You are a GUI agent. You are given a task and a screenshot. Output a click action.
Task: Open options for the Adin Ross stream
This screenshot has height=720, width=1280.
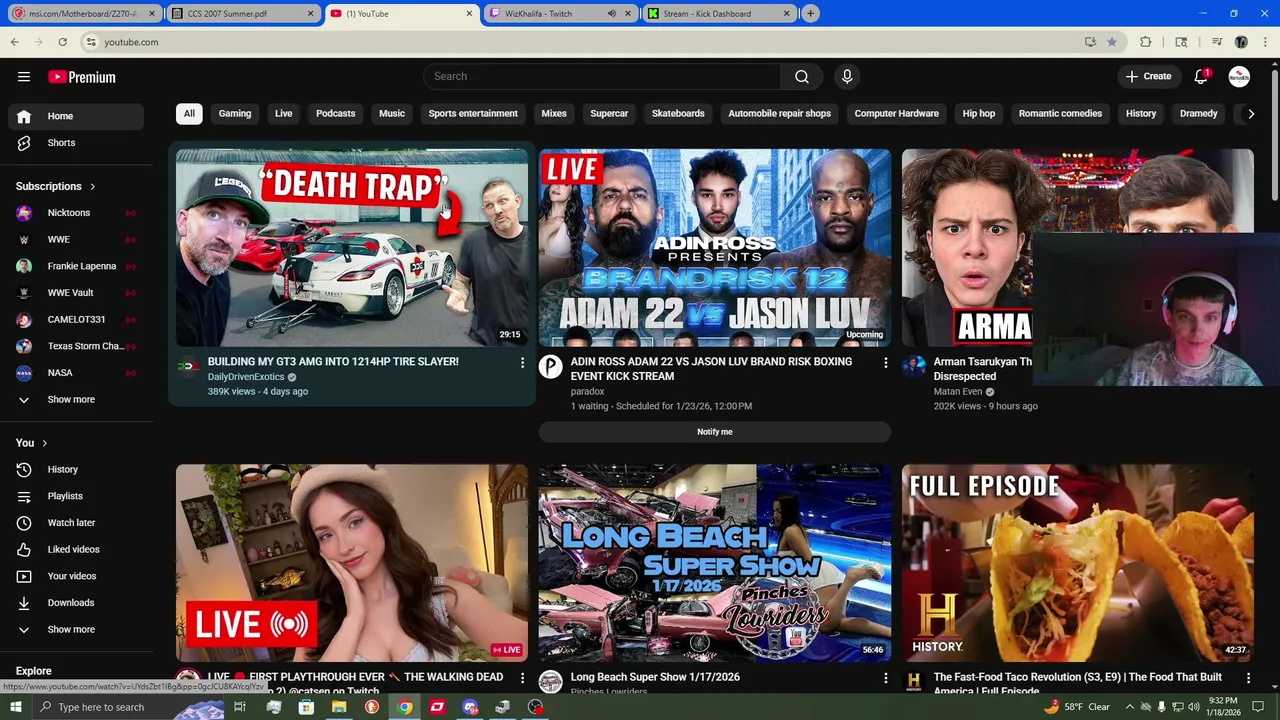885,363
